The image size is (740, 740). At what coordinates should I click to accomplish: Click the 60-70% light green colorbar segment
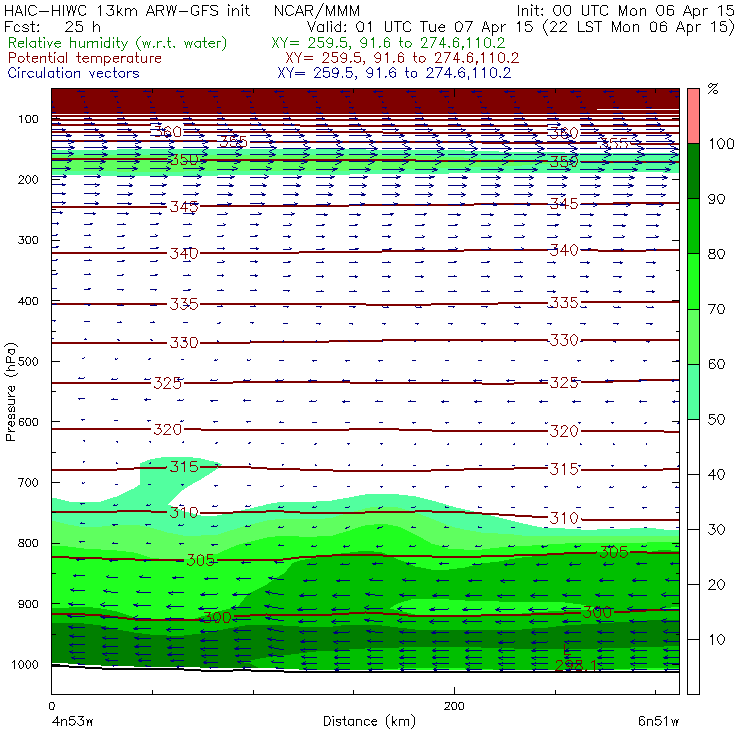click(x=693, y=336)
